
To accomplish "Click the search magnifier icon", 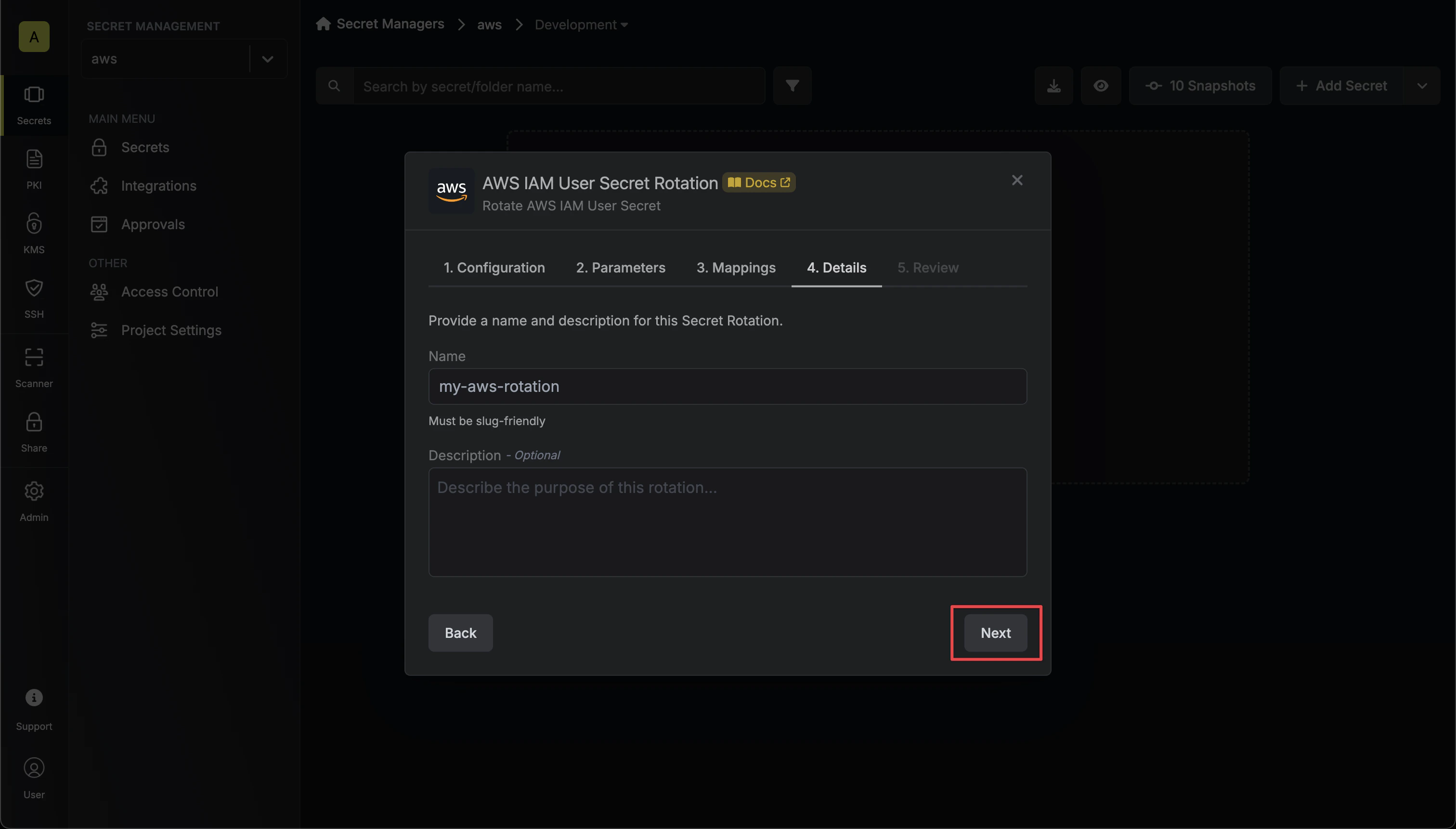I will (x=334, y=86).
